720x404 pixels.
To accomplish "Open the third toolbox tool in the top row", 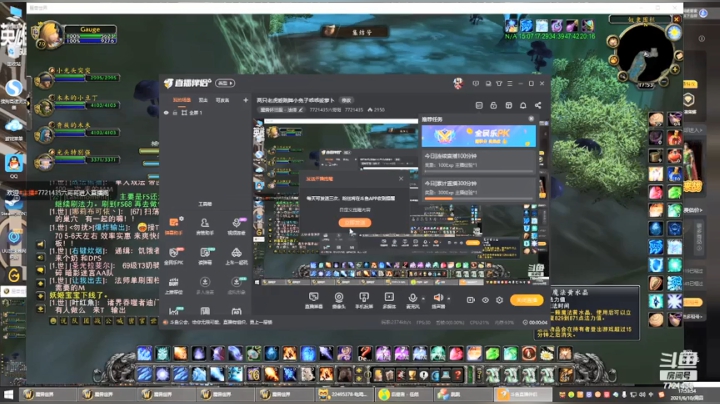I will (236, 226).
